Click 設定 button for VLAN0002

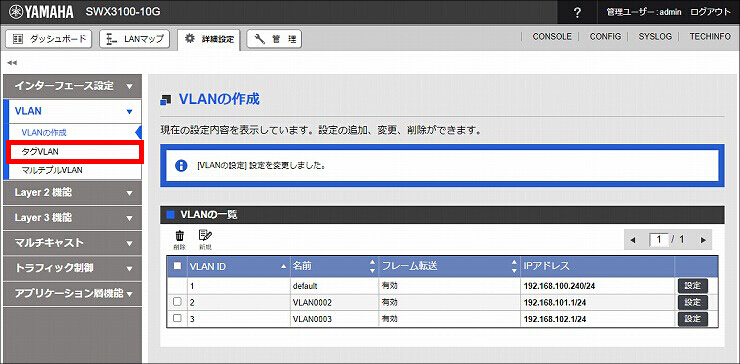point(693,302)
